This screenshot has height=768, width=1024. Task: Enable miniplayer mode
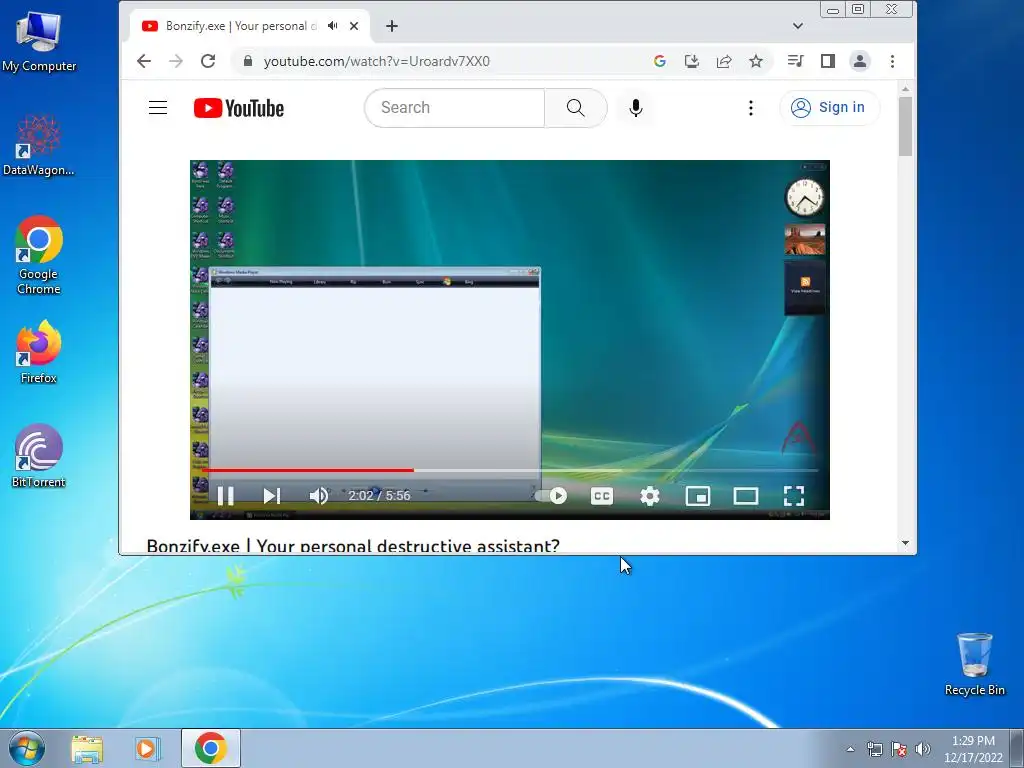coord(697,496)
